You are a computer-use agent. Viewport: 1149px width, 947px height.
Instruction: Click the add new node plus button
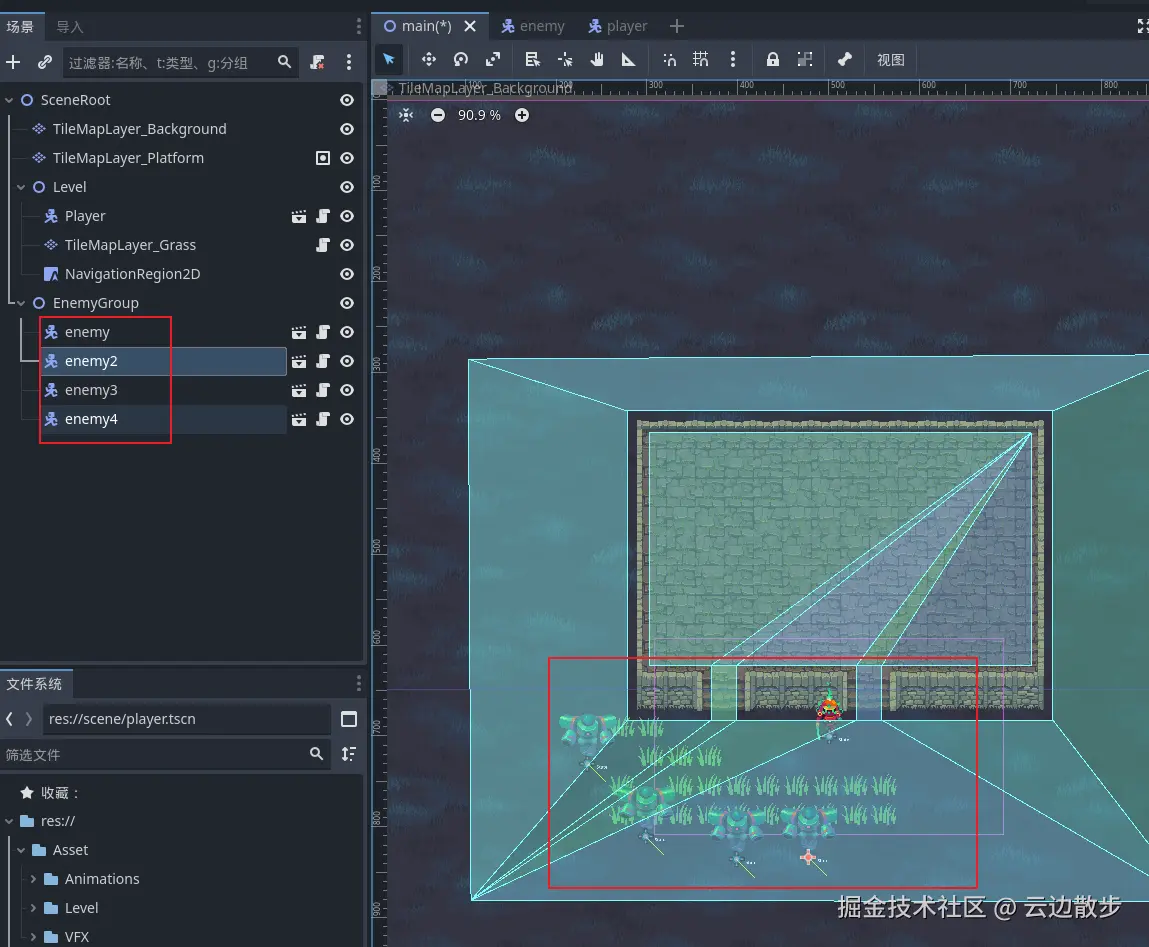pyautogui.click(x=13, y=62)
